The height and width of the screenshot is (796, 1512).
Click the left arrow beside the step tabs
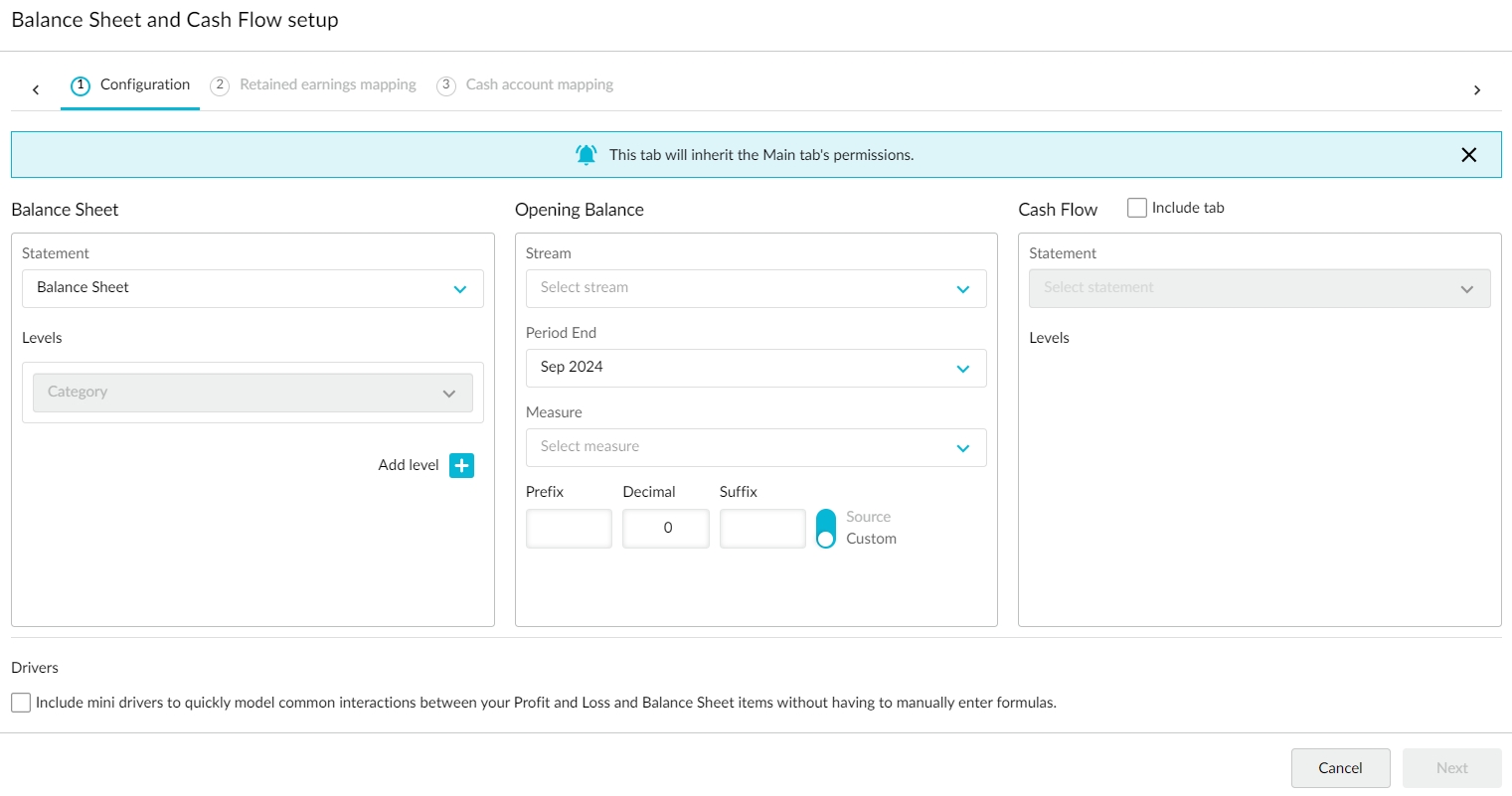tap(36, 90)
